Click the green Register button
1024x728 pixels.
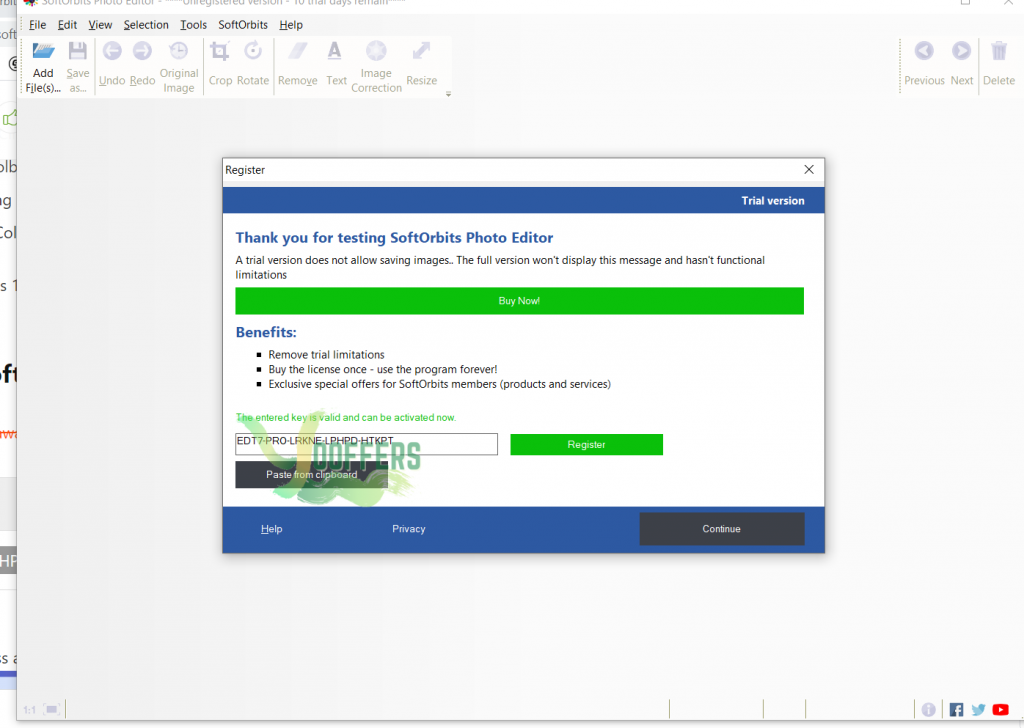click(x=586, y=445)
